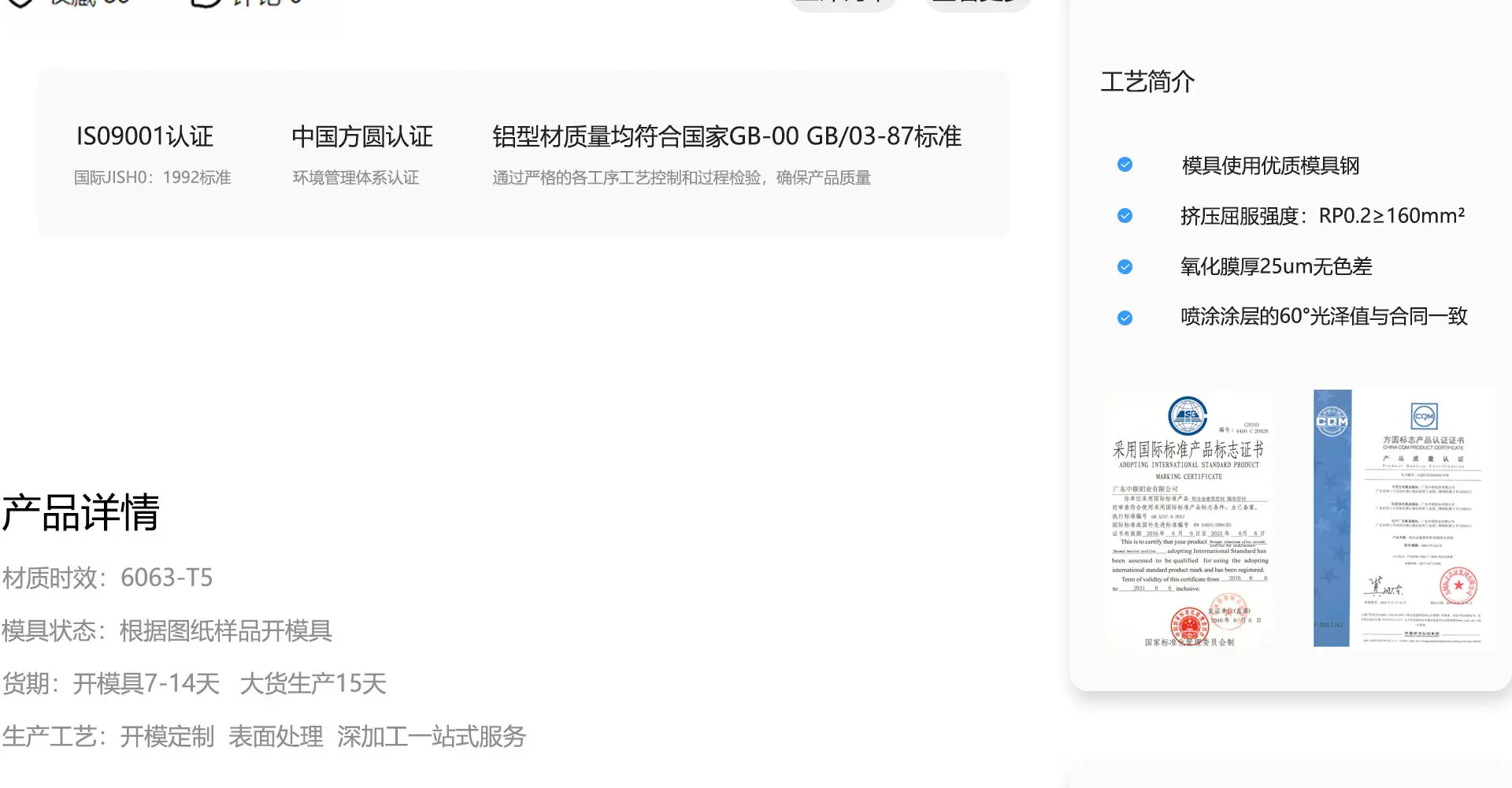The image size is (1512, 788).
Task: Toggle the check next to 氧化膜厚25um无色差
Action: [x=1125, y=266]
